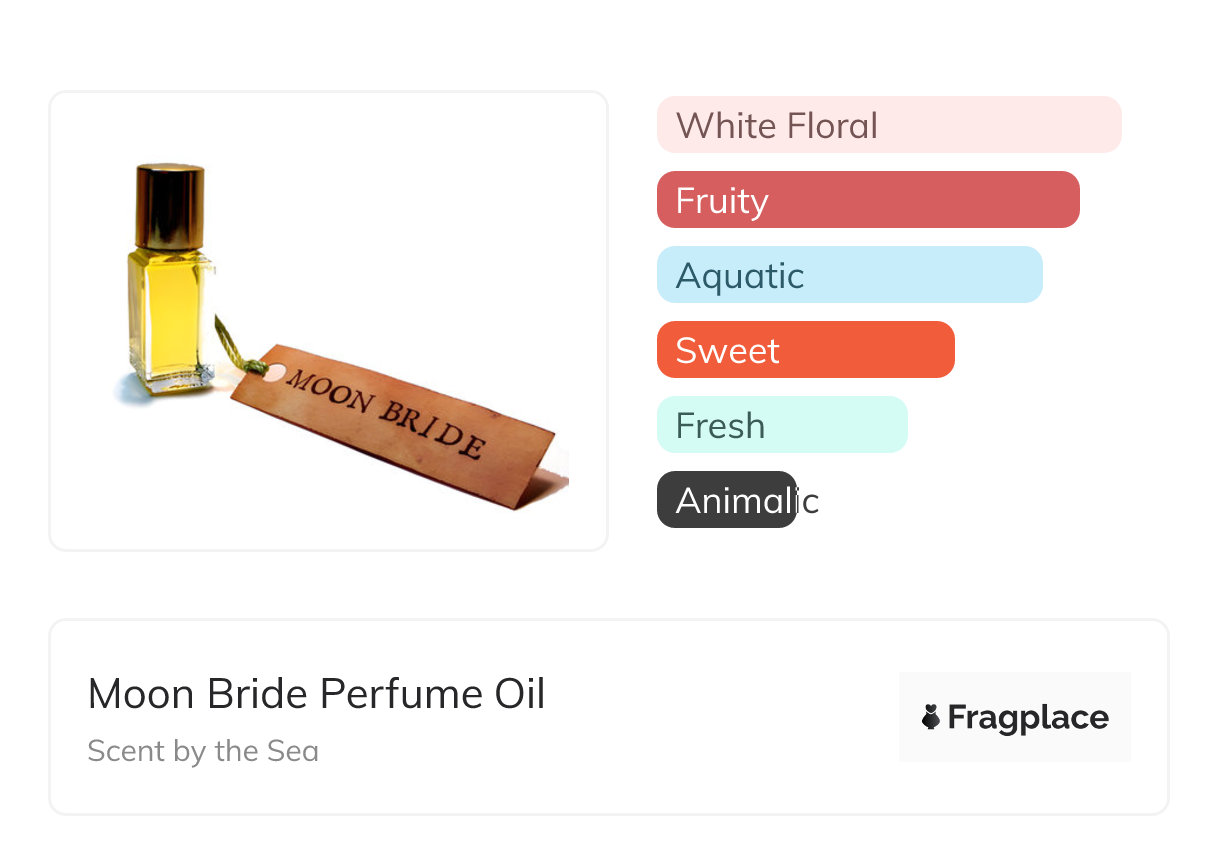Click the Fragplace bottle logo icon
Image resolution: width=1218 pixels, height=864 pixels.
click(931, 717)
